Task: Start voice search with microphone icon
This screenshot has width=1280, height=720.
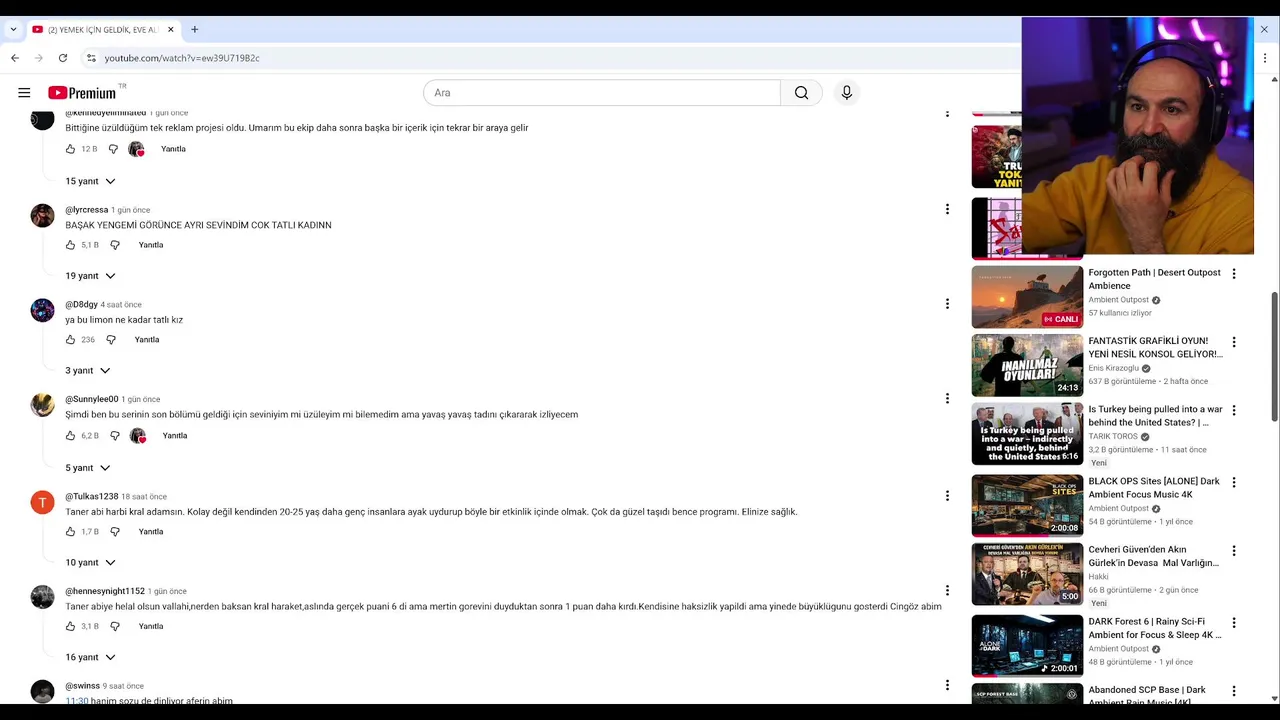Action: (847, 93)
